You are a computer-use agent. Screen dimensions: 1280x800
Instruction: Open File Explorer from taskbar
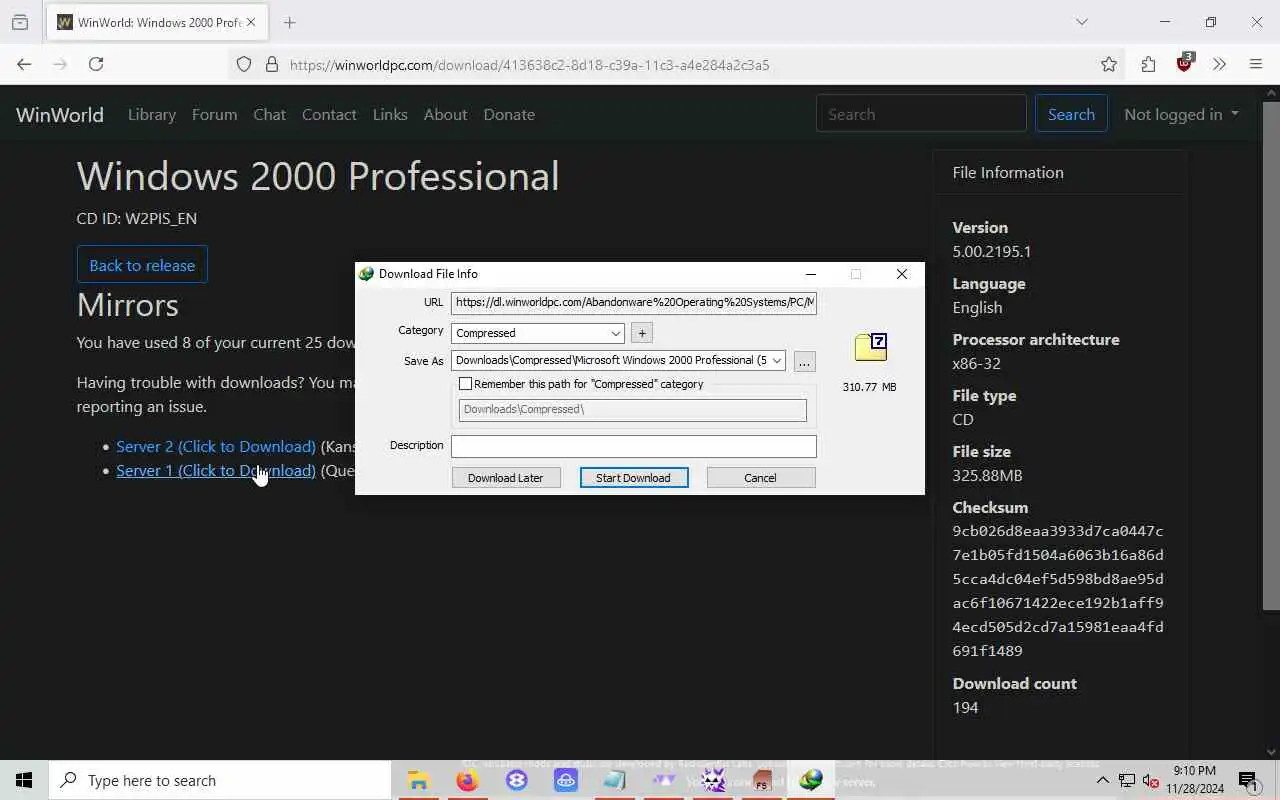[418, 780]
